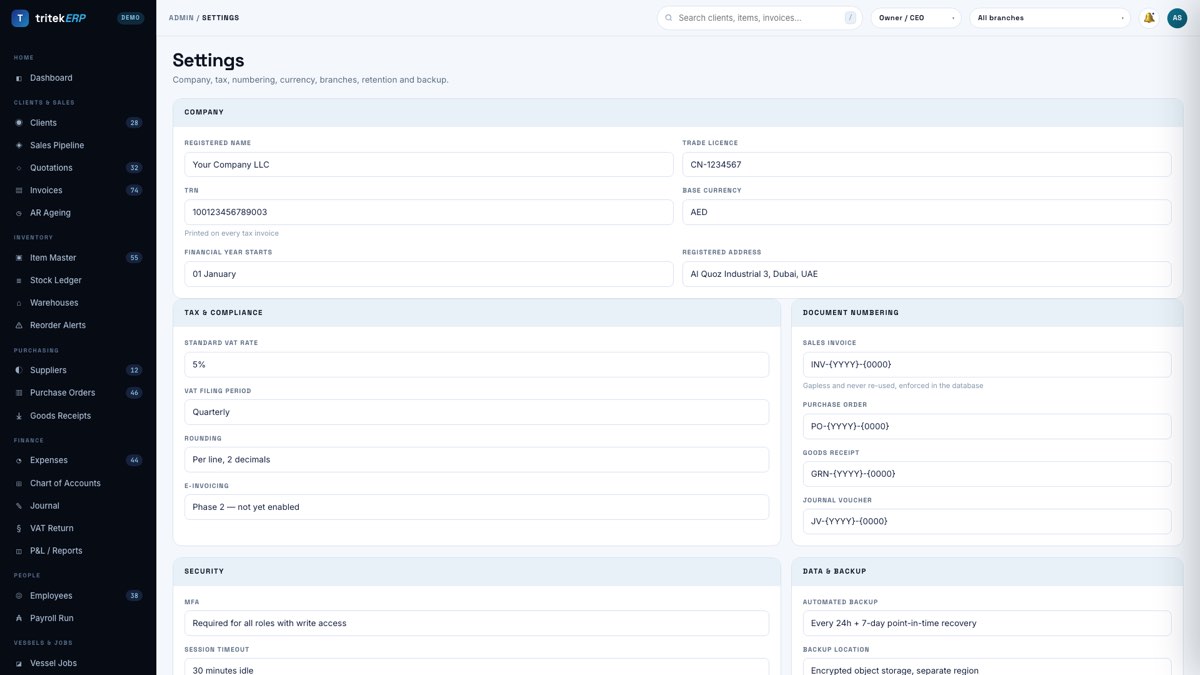Click the Suppliers sidebar icon
Screen dimensions: 1200x675
[19, 370]
